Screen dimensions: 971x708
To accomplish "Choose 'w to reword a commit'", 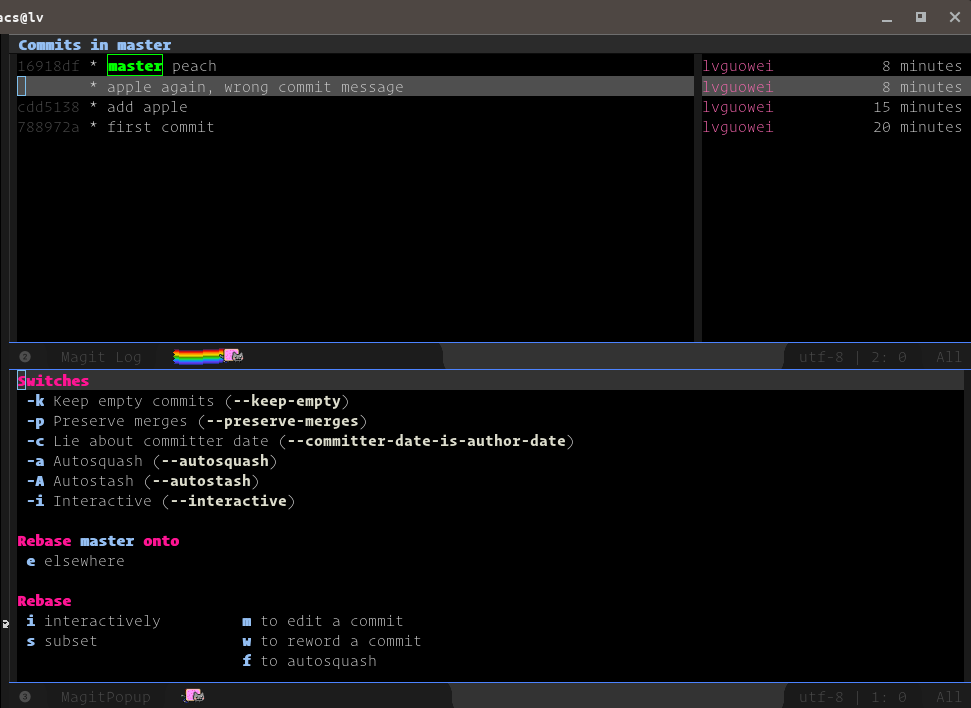I will tap(331, 641).
